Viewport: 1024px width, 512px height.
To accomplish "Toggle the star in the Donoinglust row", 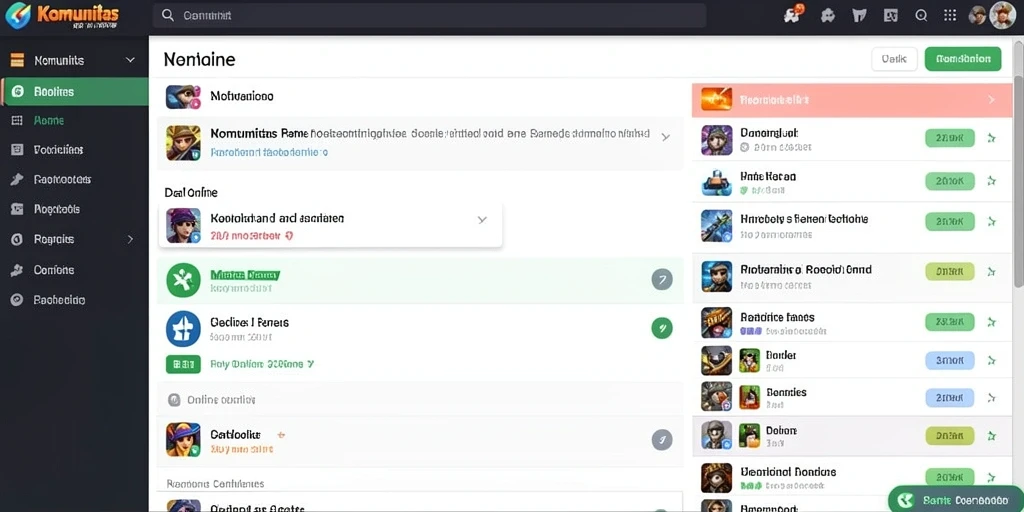I will pyautogui.click(x=991, y=138).
